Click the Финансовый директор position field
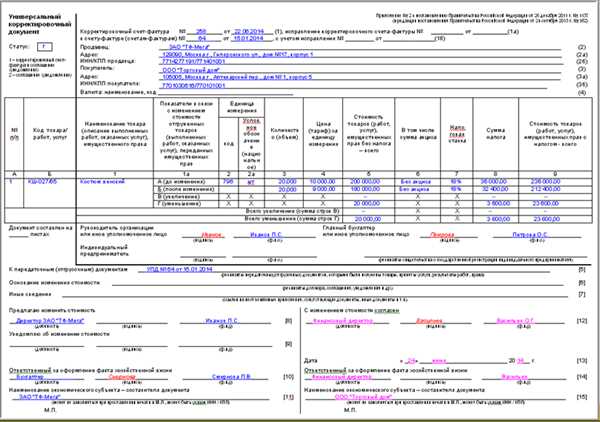Viewport: 600px width, 422px height. point(343,320)
